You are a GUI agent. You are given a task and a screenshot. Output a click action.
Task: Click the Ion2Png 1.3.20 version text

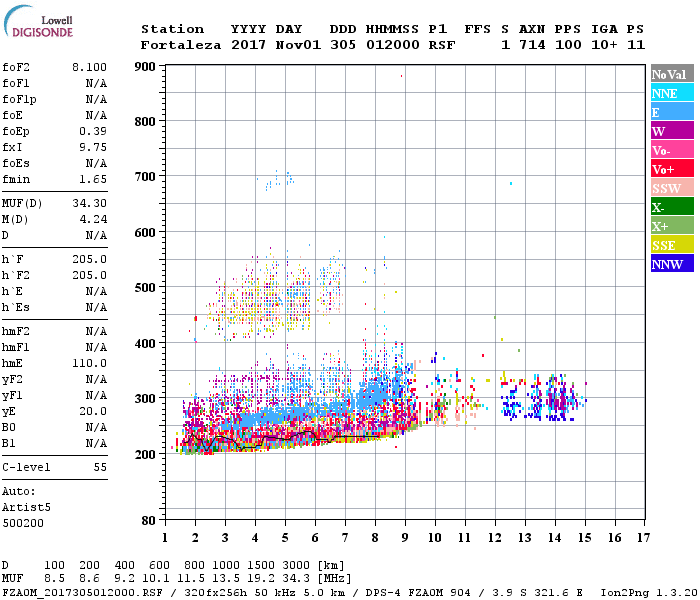coord(649,593)
